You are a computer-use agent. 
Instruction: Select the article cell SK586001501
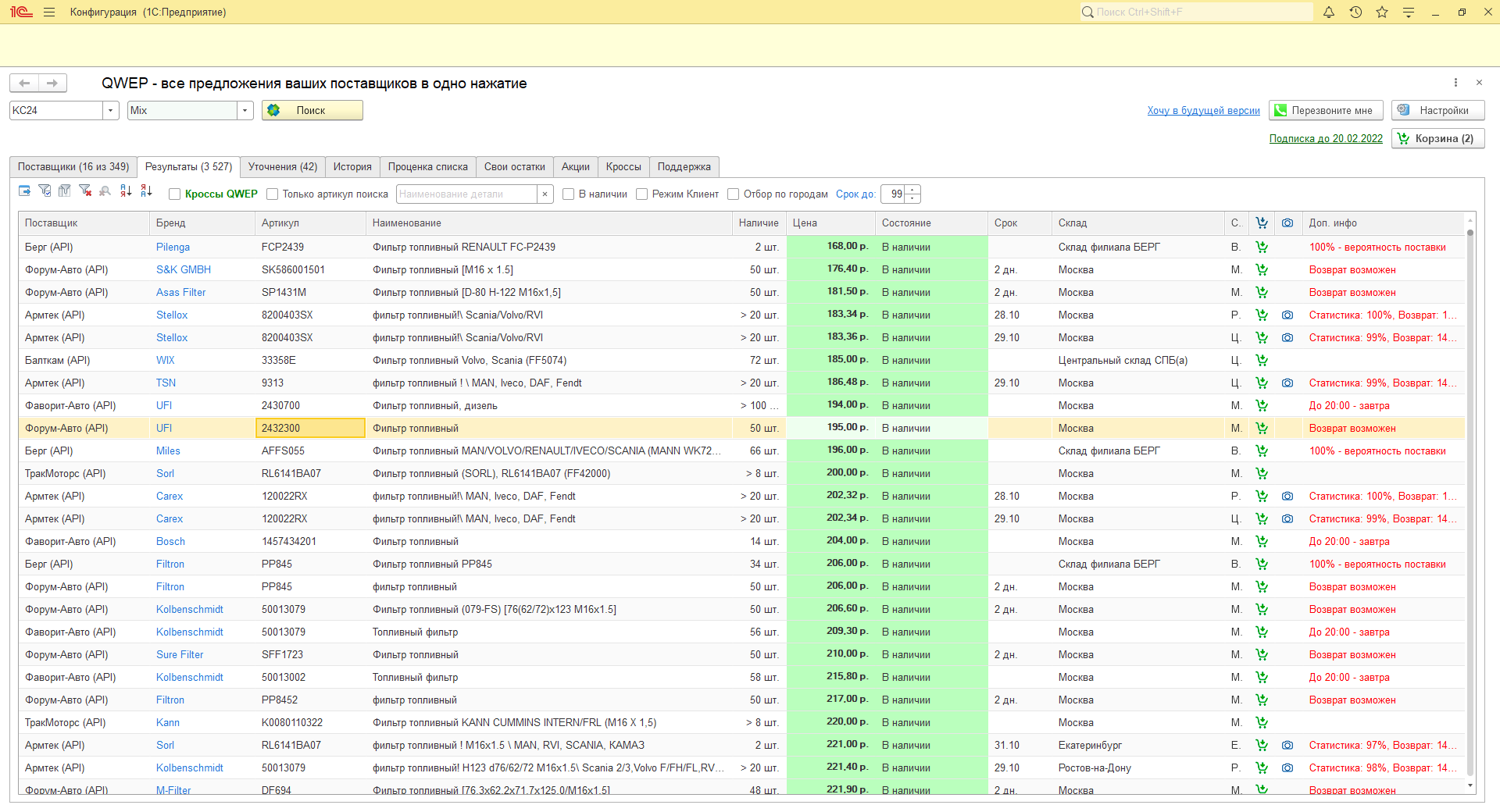tap(310, 269)
